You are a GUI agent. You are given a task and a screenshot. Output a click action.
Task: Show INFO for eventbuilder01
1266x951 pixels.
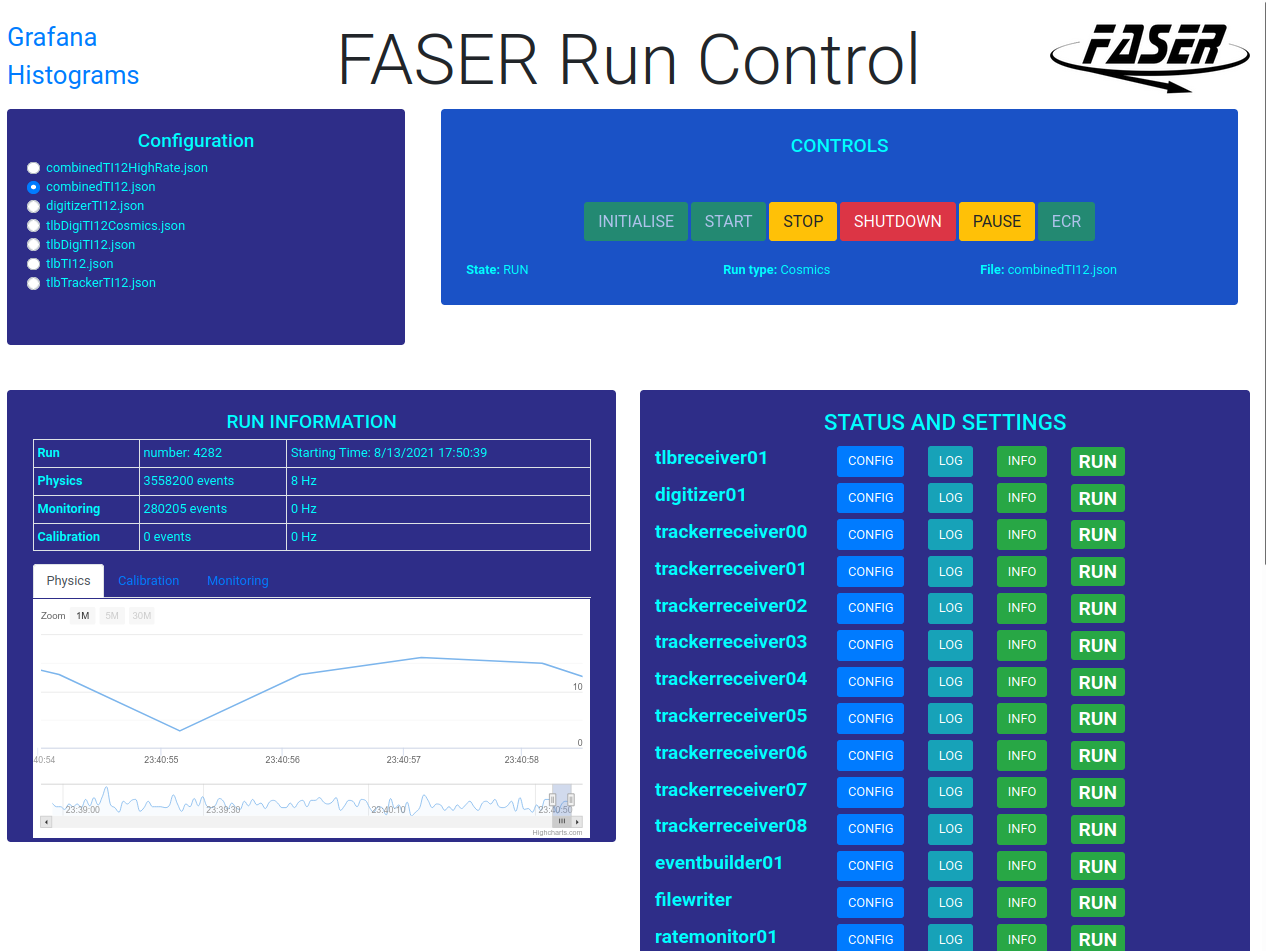pyautogui.click(x=1022, y=866)
